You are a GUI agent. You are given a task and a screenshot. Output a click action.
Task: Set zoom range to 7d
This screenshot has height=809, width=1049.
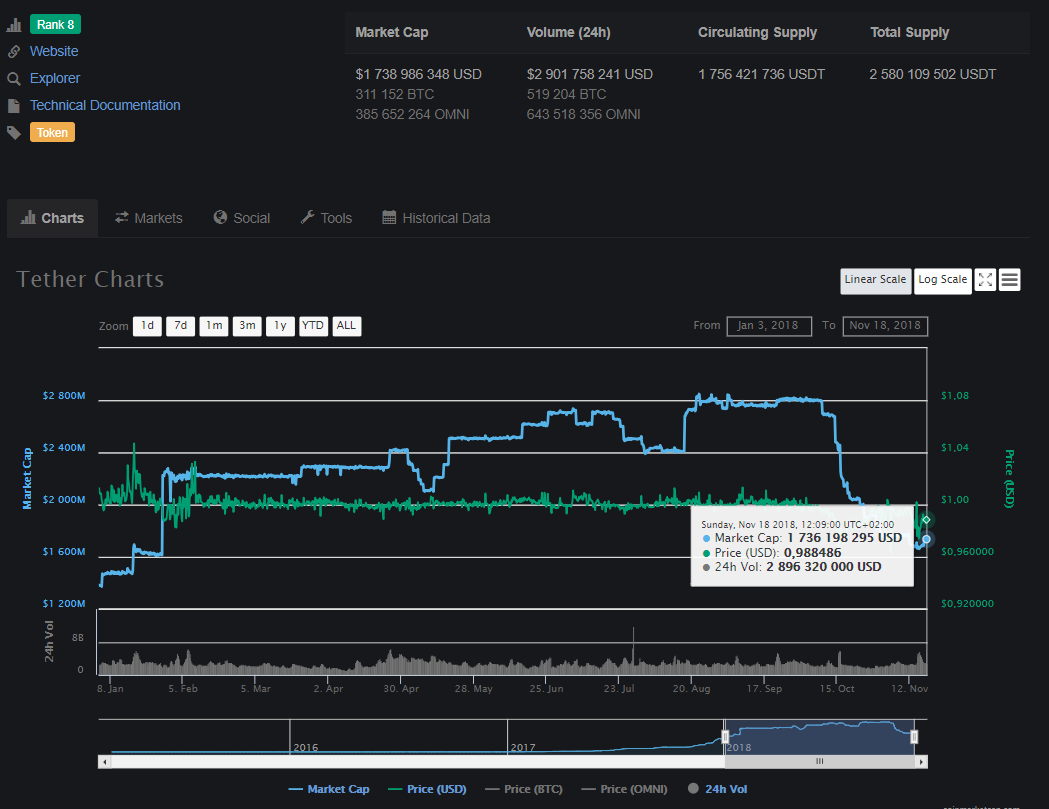[x=180, y=326]
